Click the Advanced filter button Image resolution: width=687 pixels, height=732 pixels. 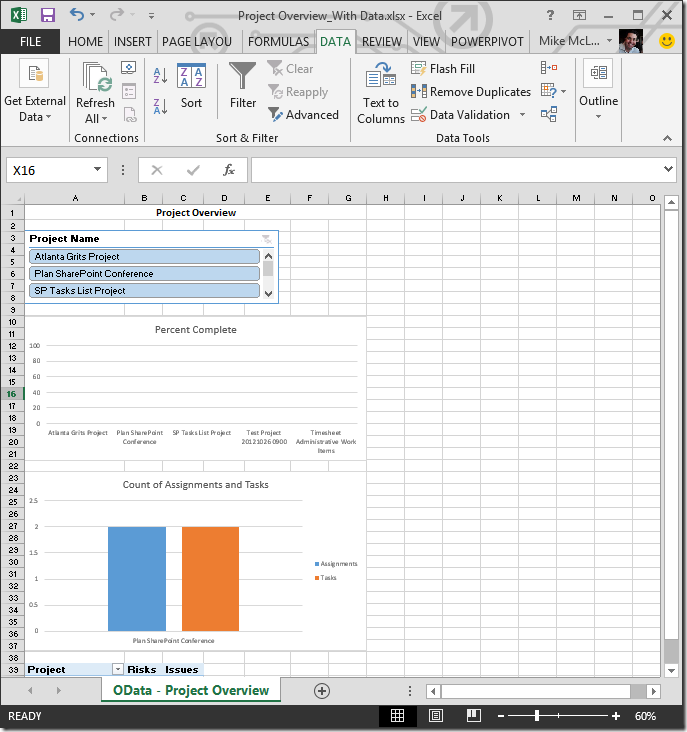coord(303,115)
